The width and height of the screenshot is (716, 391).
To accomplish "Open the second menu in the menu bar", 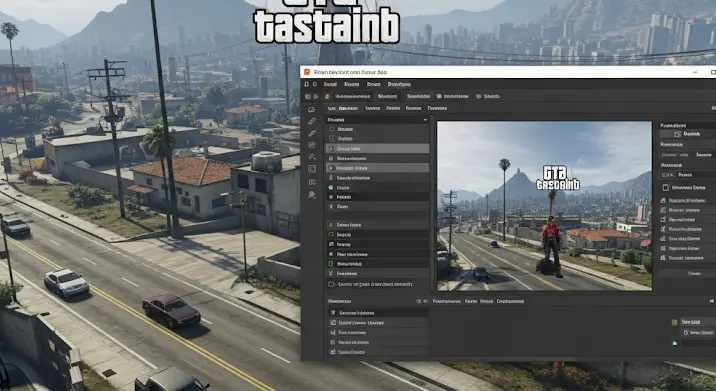I will click(352, 84).
